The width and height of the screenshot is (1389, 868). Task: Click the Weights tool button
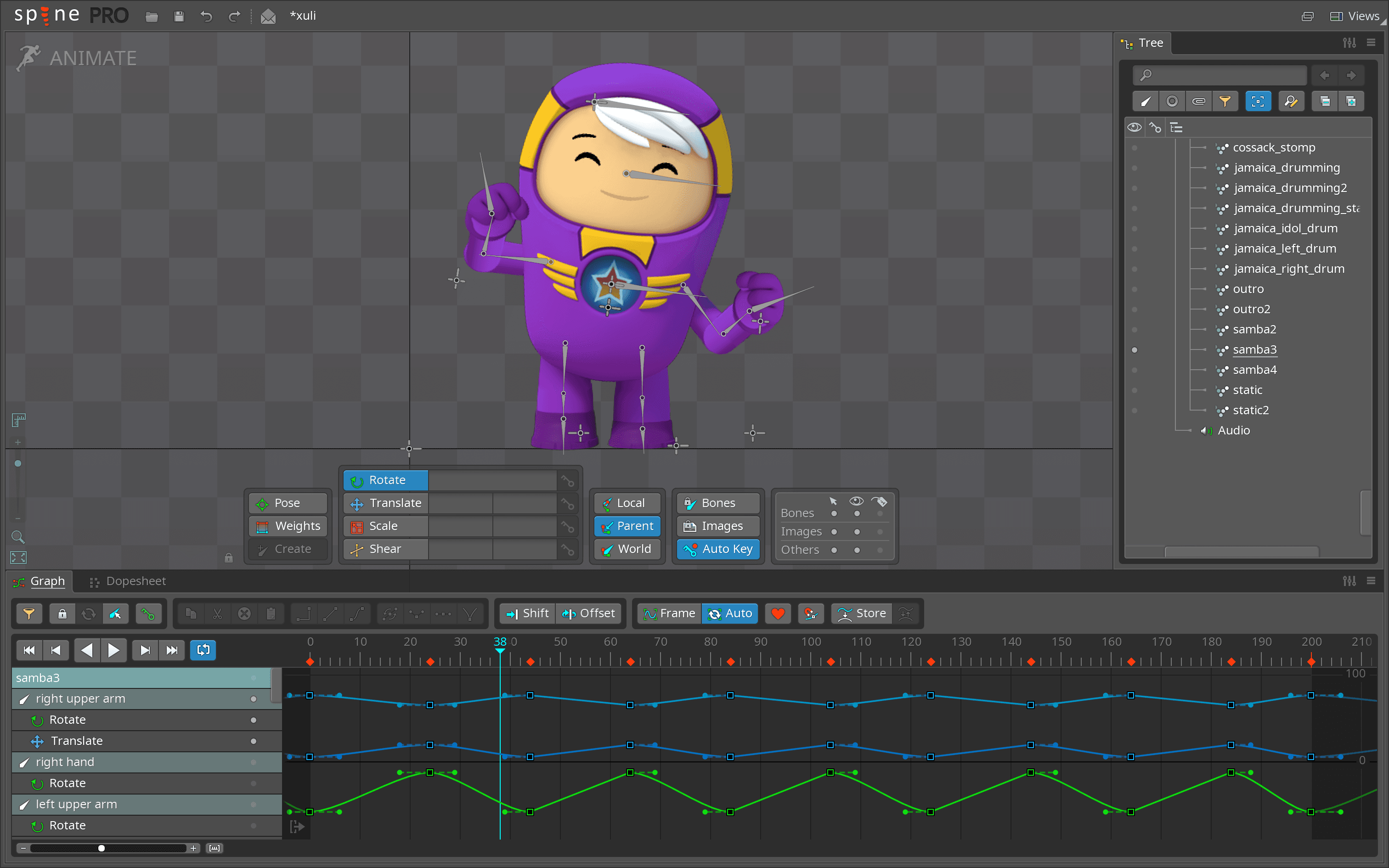click(x=288, y=526)
